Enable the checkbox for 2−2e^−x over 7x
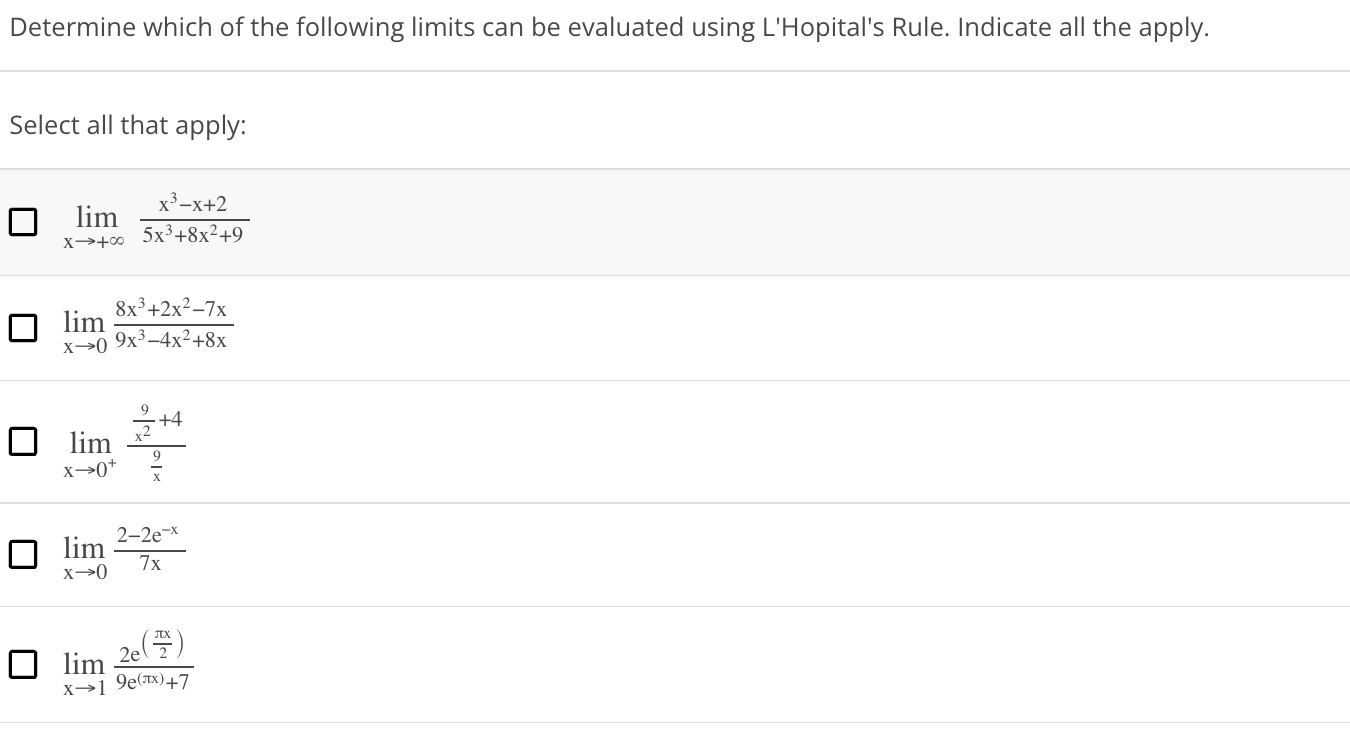1350x734 pixels. [23, 554]
